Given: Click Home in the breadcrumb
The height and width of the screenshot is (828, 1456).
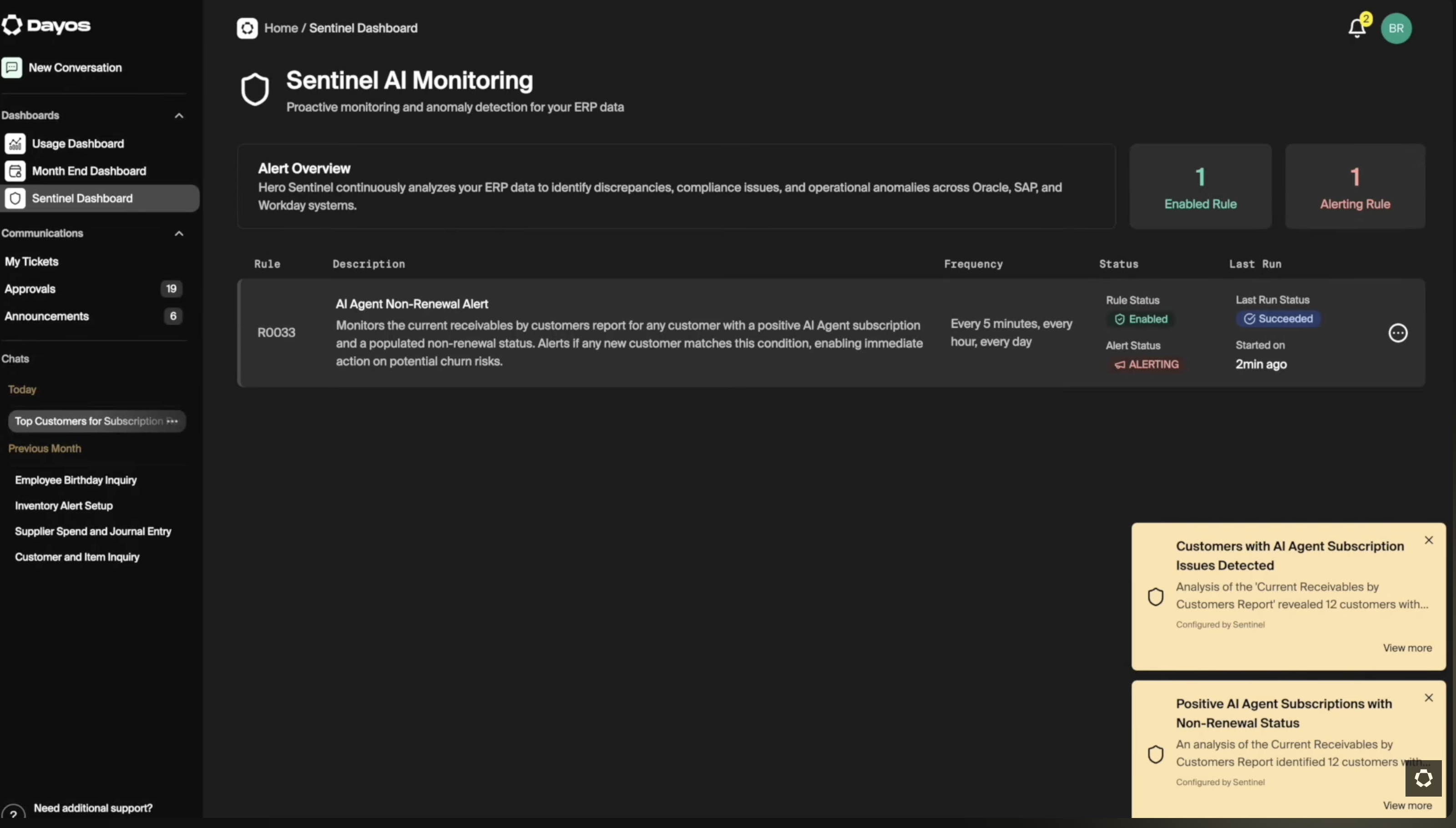Looking at the screenshot, I should pyautogui.click(x=281, y=28).
